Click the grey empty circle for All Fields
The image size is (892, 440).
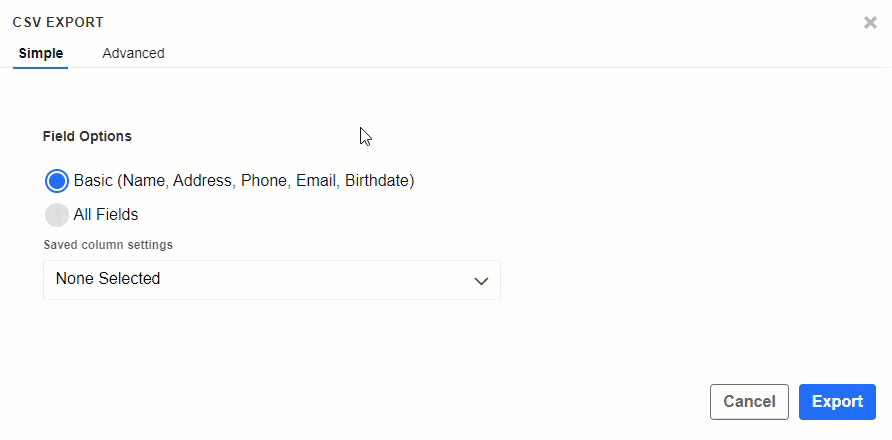pyautogui.click(x=57, y=214)
